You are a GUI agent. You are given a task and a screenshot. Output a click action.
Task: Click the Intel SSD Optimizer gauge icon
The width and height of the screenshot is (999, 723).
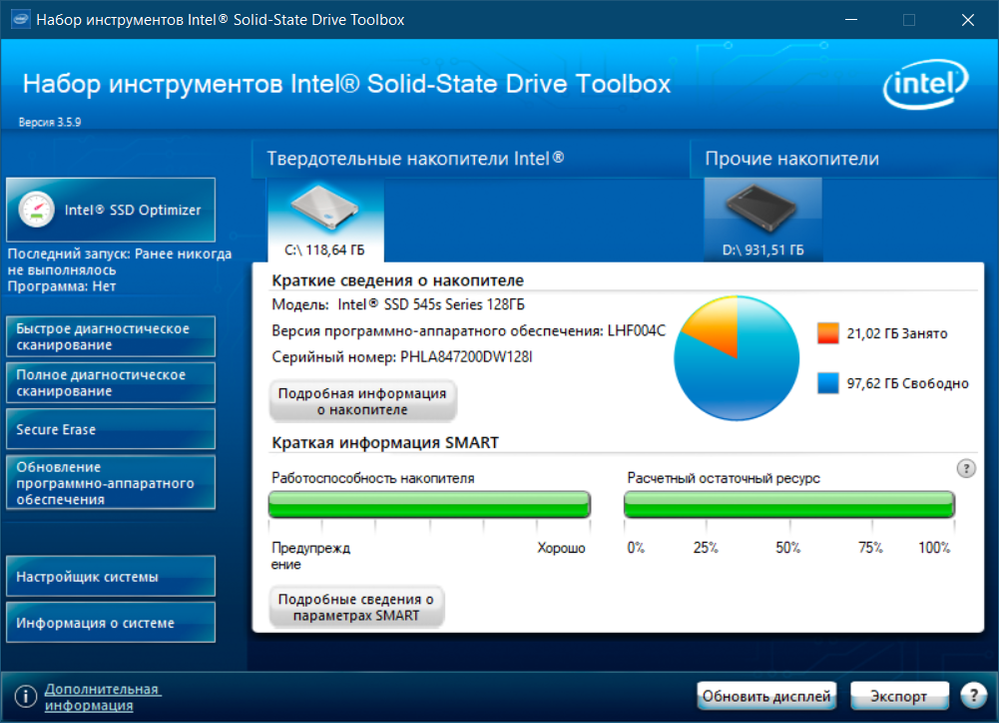tap(36, 209)
